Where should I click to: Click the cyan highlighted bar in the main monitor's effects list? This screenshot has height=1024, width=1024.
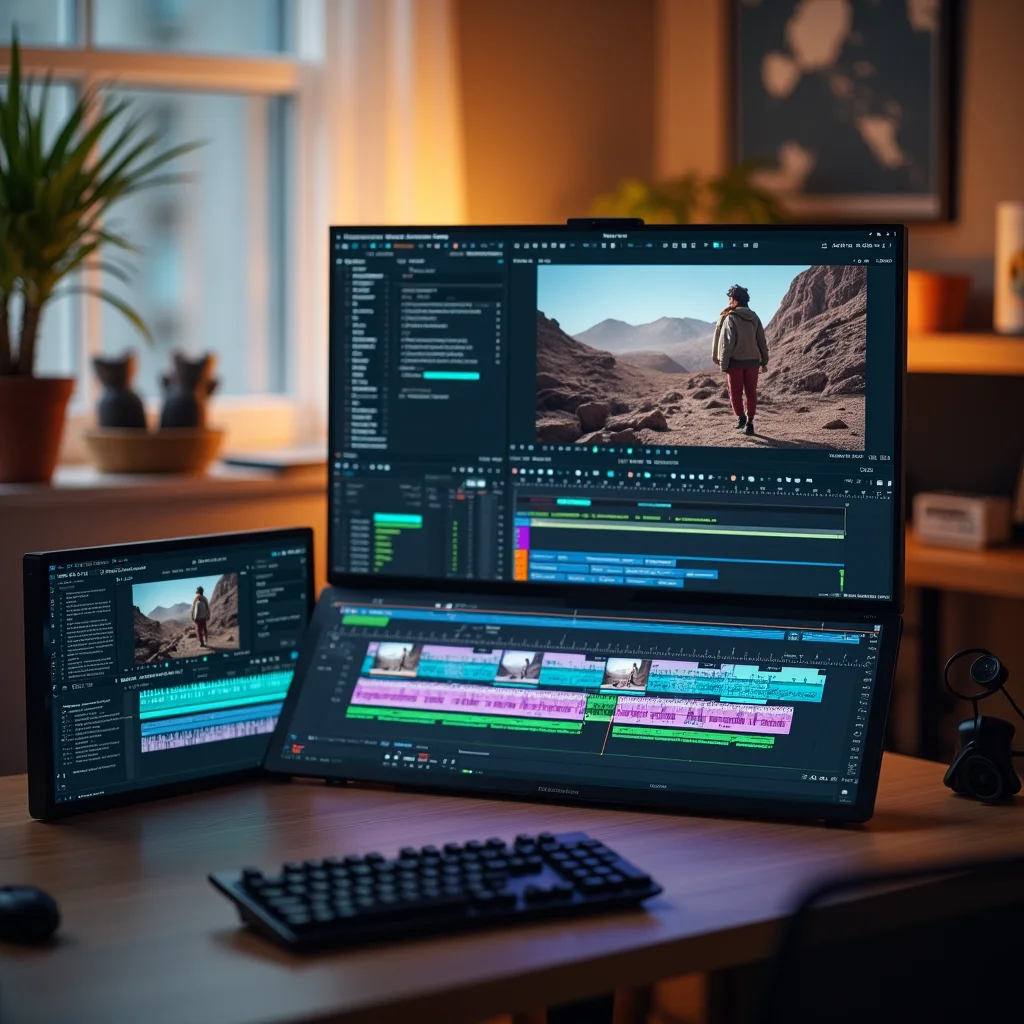click(x=451, y=376)
